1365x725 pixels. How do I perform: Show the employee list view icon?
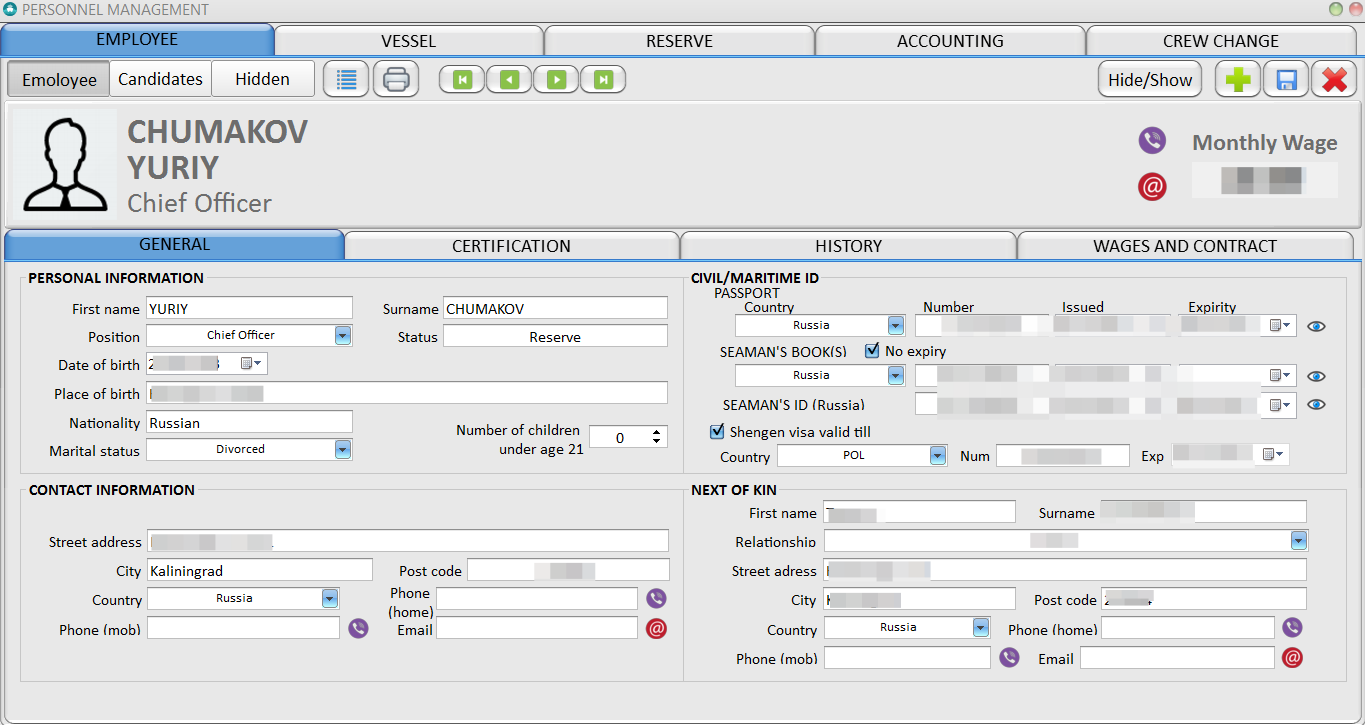[x=346, y=79]
